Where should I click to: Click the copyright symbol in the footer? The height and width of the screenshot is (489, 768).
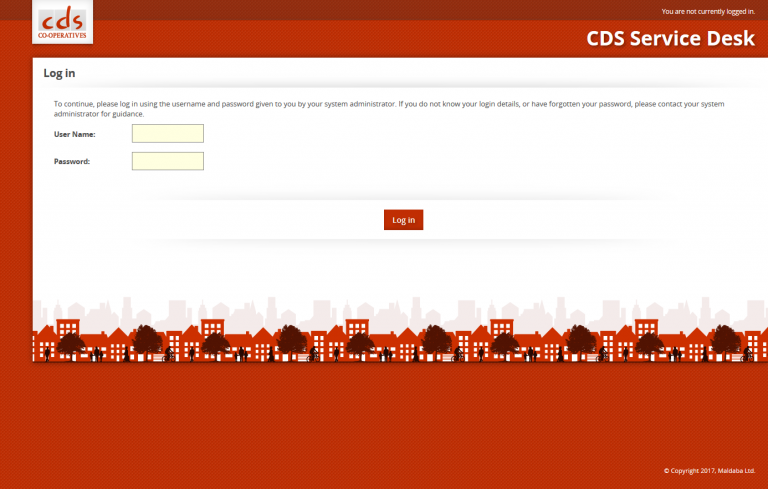[x=666, y=470]
